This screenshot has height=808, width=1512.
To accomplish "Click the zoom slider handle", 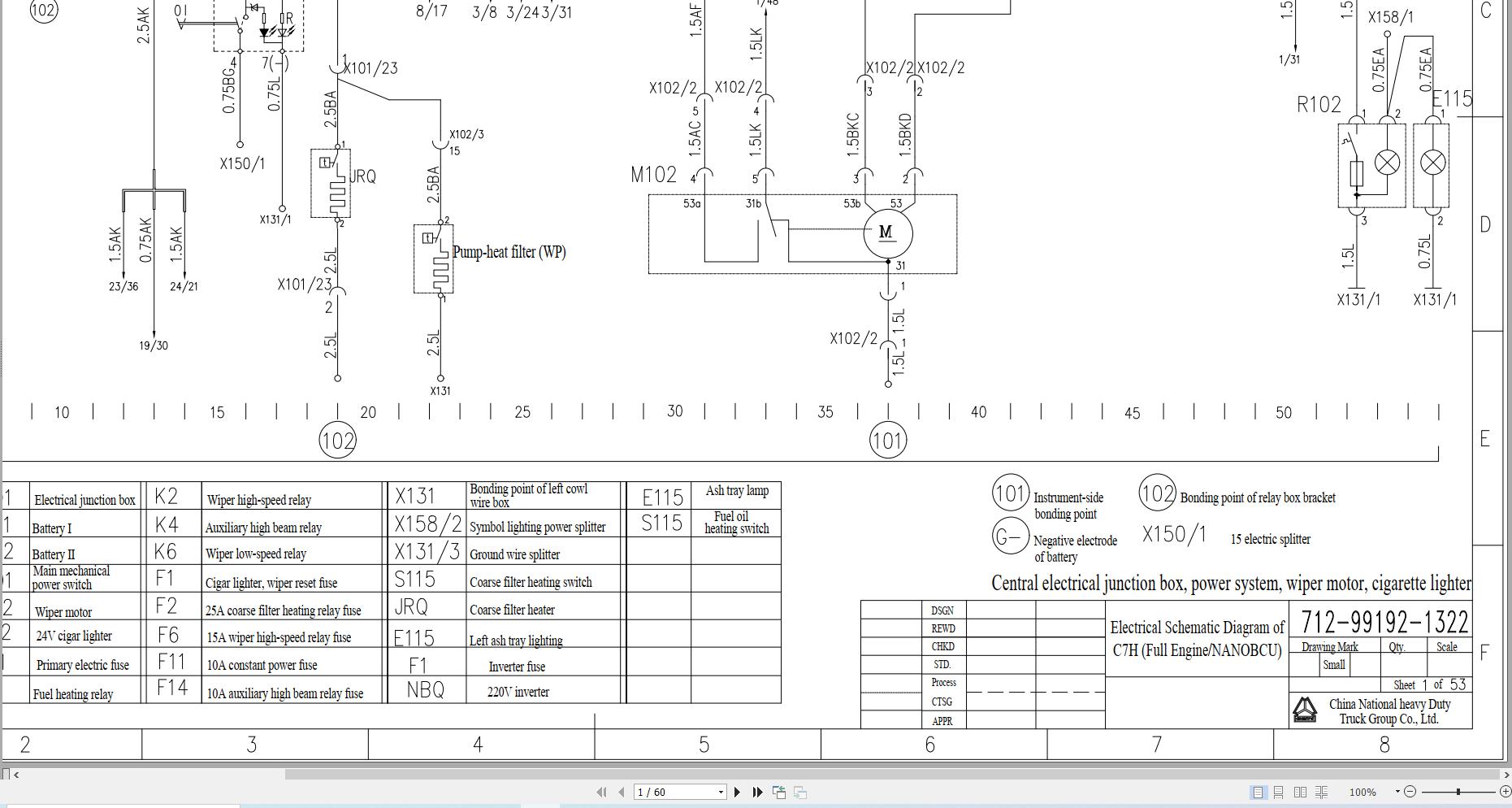I will 1458,792.
